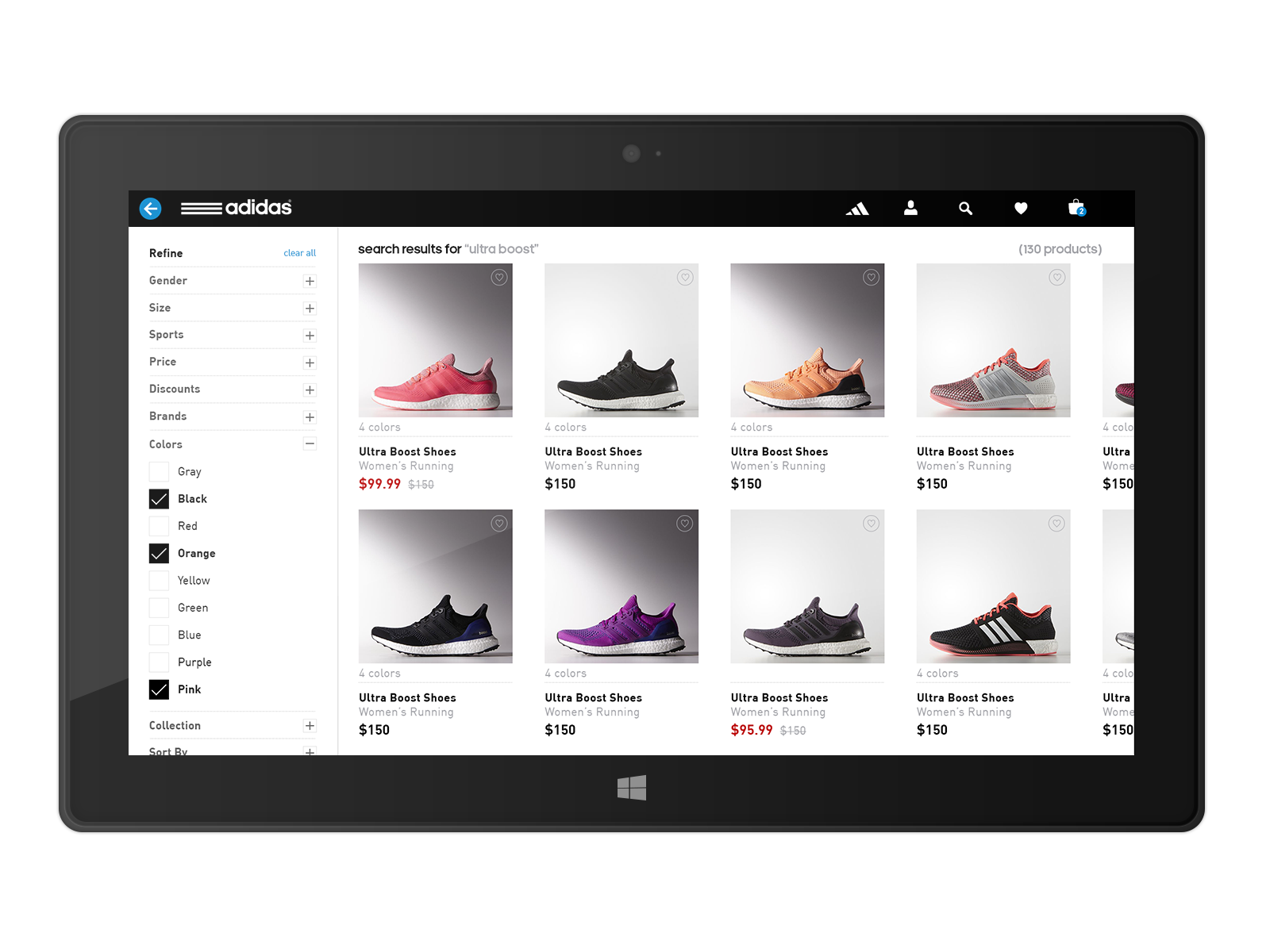
Task: Check the Yellow color filter
Action: [x=159, y=581]
